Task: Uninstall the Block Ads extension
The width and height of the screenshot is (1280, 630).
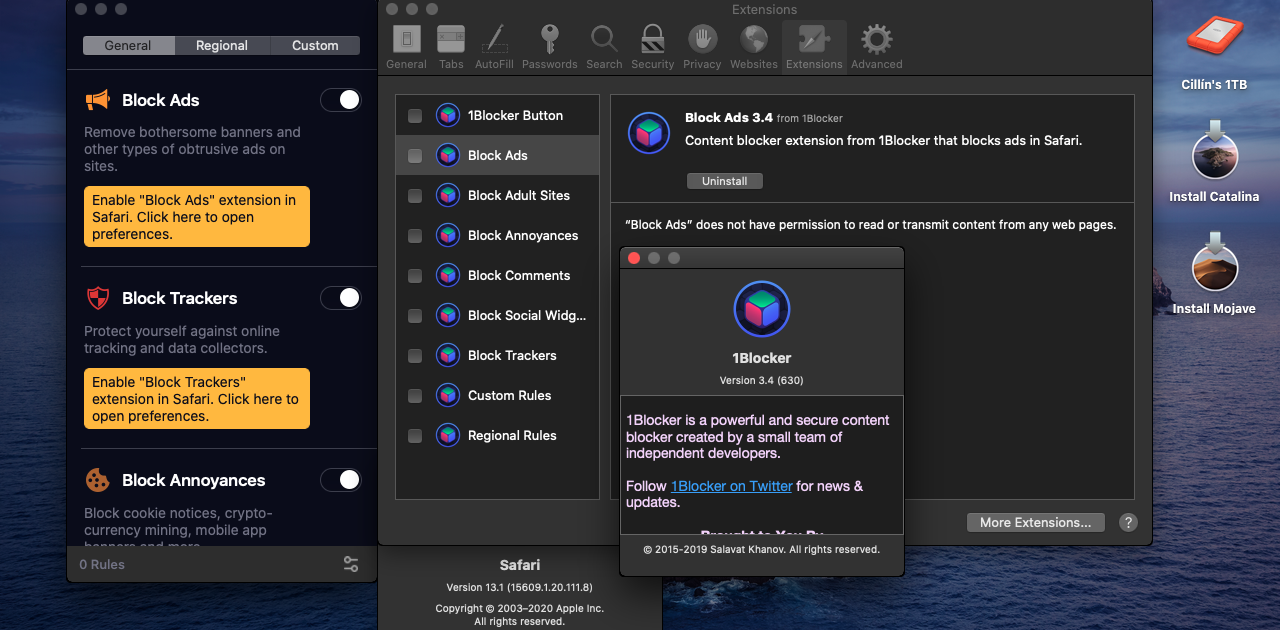Action: tap(725, 181)
